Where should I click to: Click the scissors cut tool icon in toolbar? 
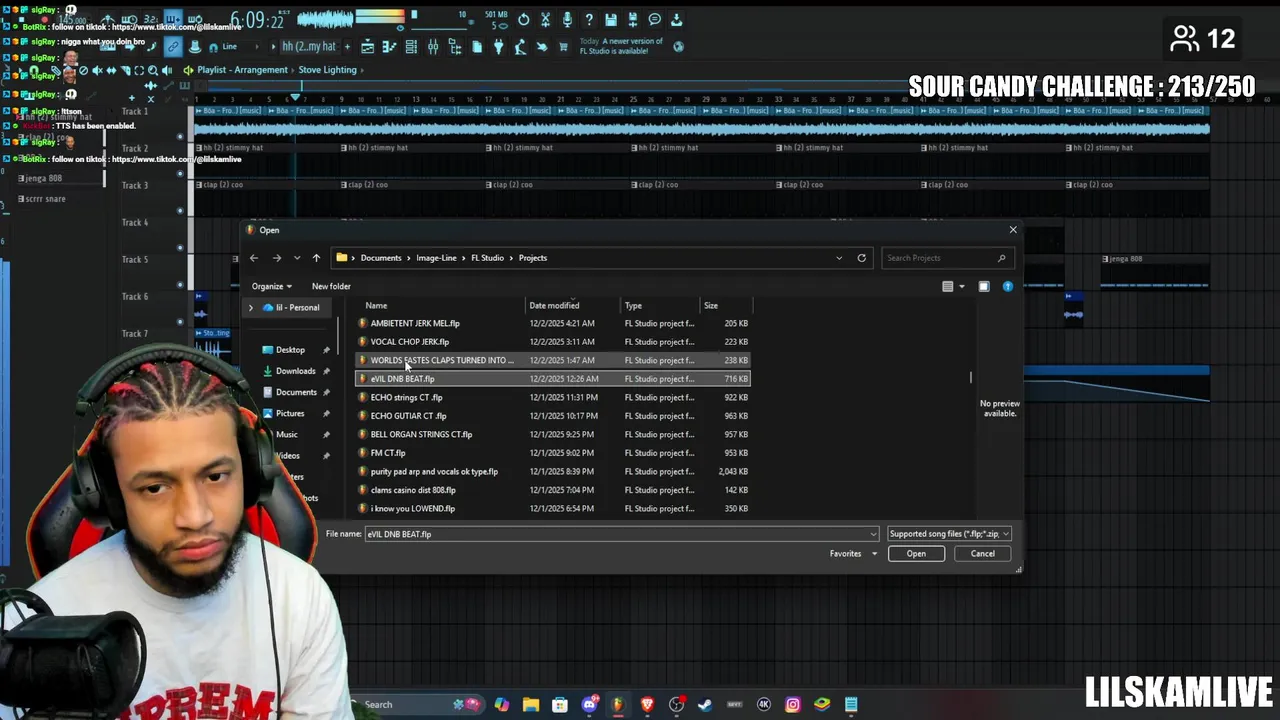pos(546,19)
